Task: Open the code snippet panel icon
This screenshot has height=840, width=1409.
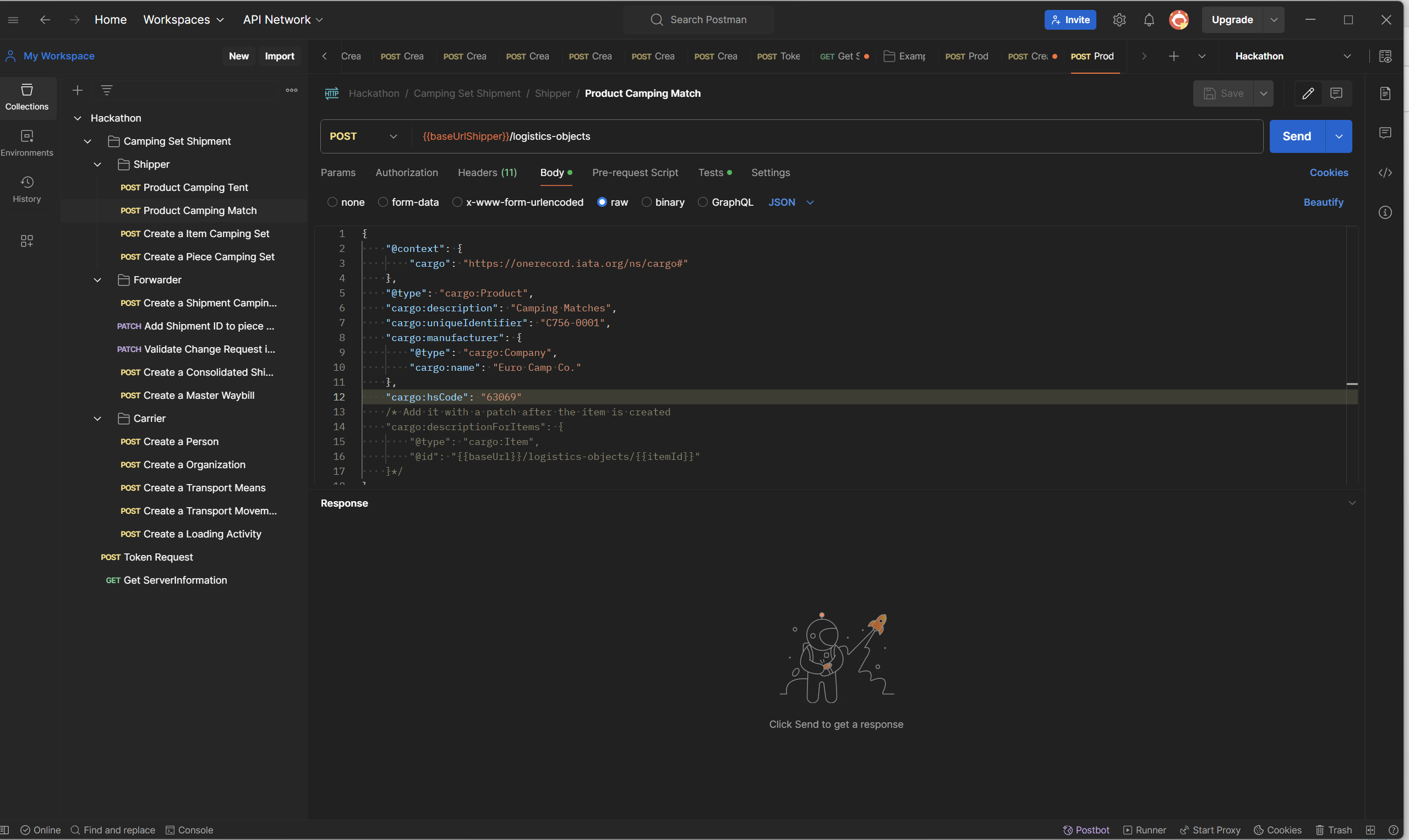Action: click(1385, 173)
